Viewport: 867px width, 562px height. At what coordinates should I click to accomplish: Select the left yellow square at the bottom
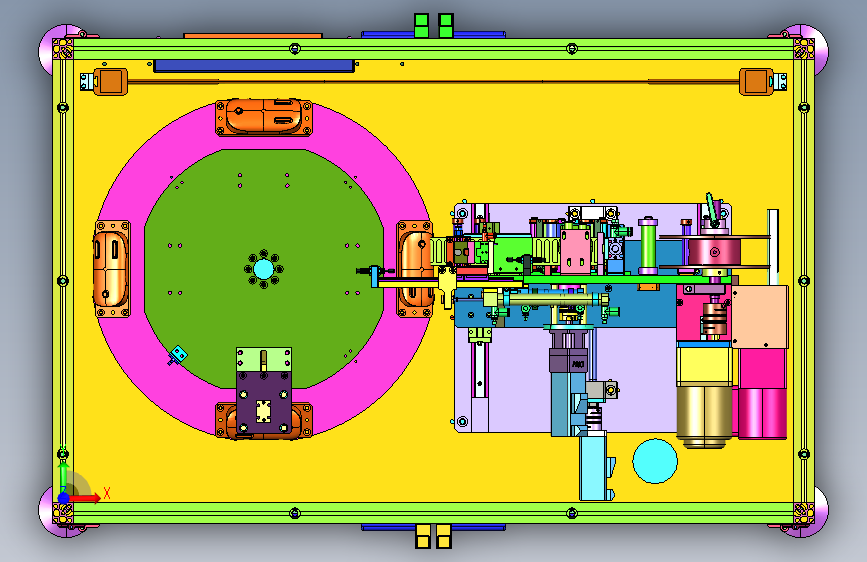(423, 536)
